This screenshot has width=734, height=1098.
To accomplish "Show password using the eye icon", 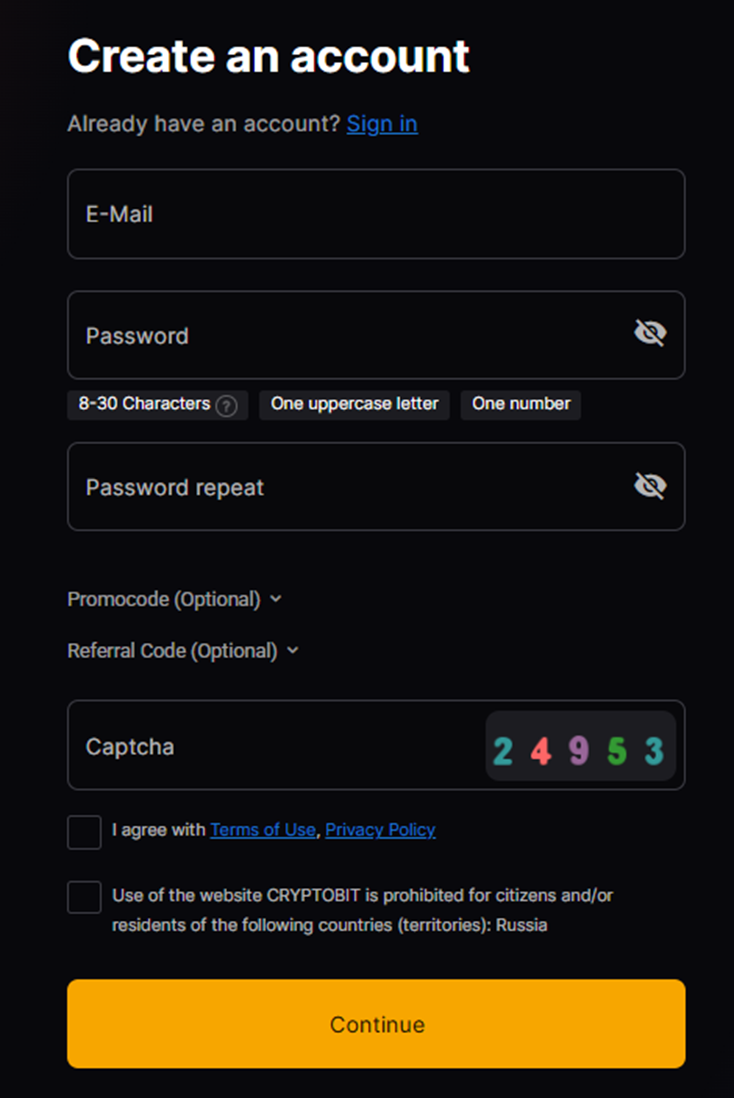I will (650, 333).
